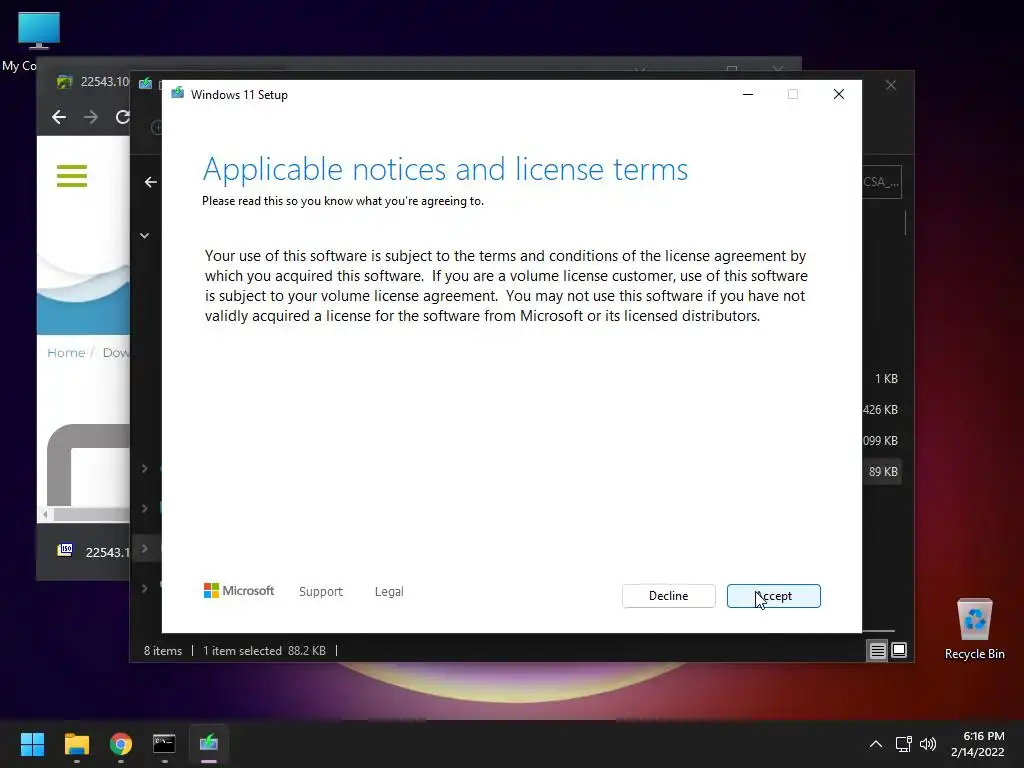
Task: Close the Windows 11 Setup window
Action: (839, 94)
